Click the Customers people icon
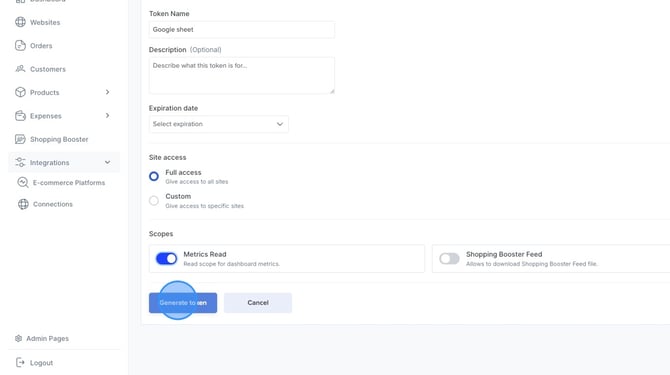 pos(20,69)
